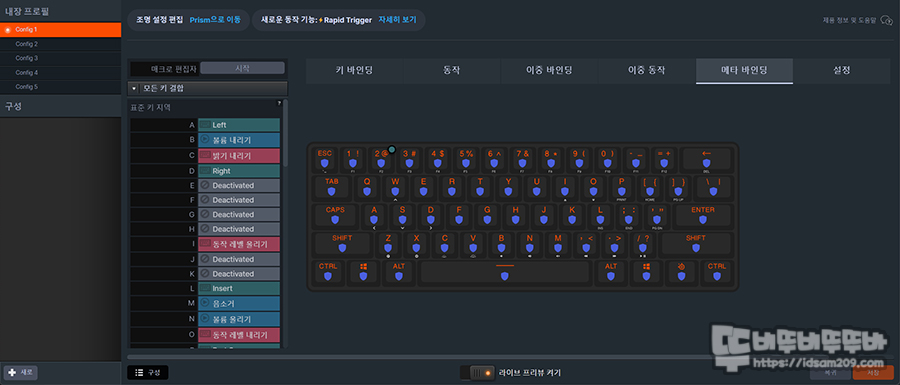This screenshot has height=385, width=900.
Task: Switch to the Config 5 profile
Action: (60, 87)
